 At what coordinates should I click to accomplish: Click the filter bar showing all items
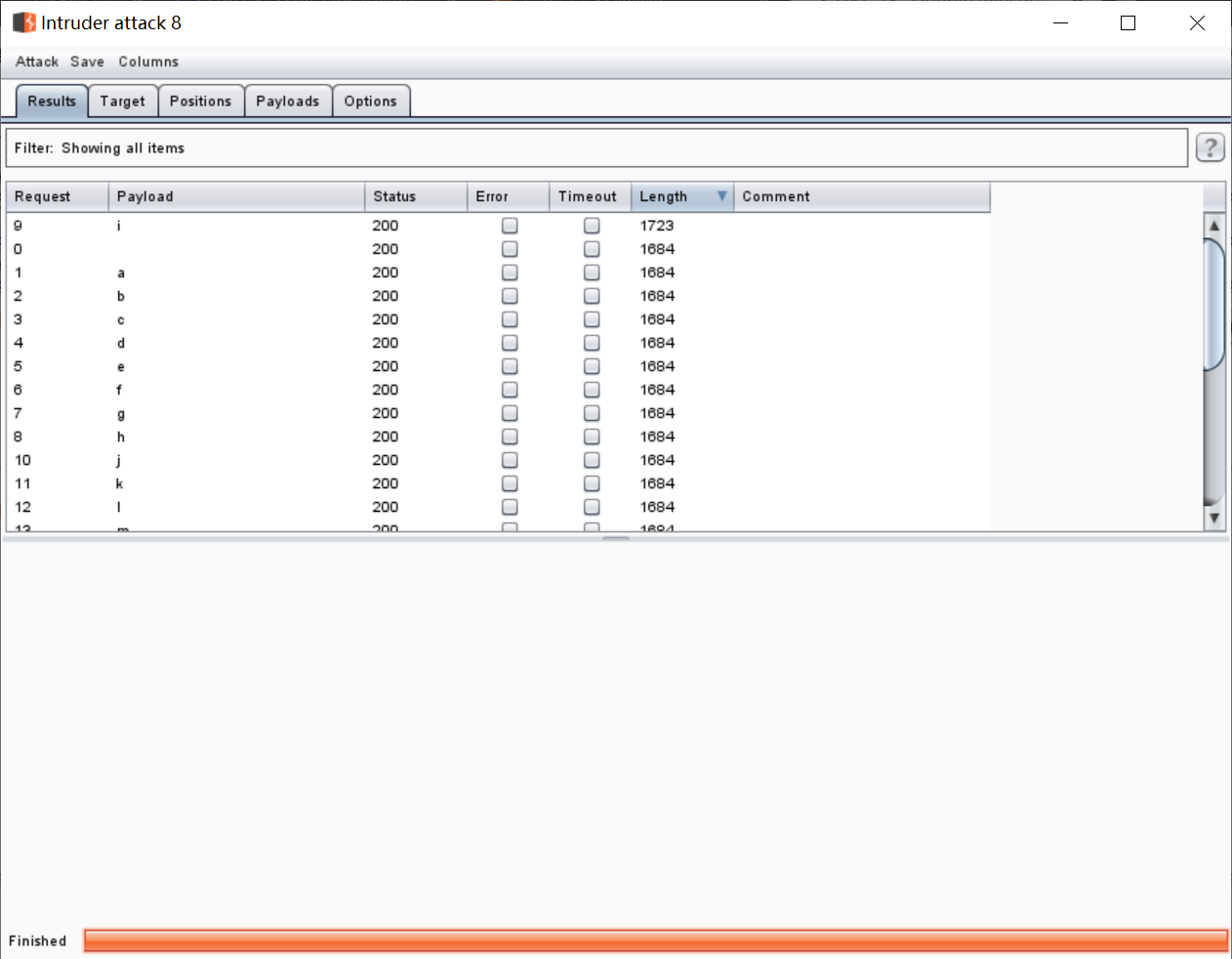[x=596, y=148]
